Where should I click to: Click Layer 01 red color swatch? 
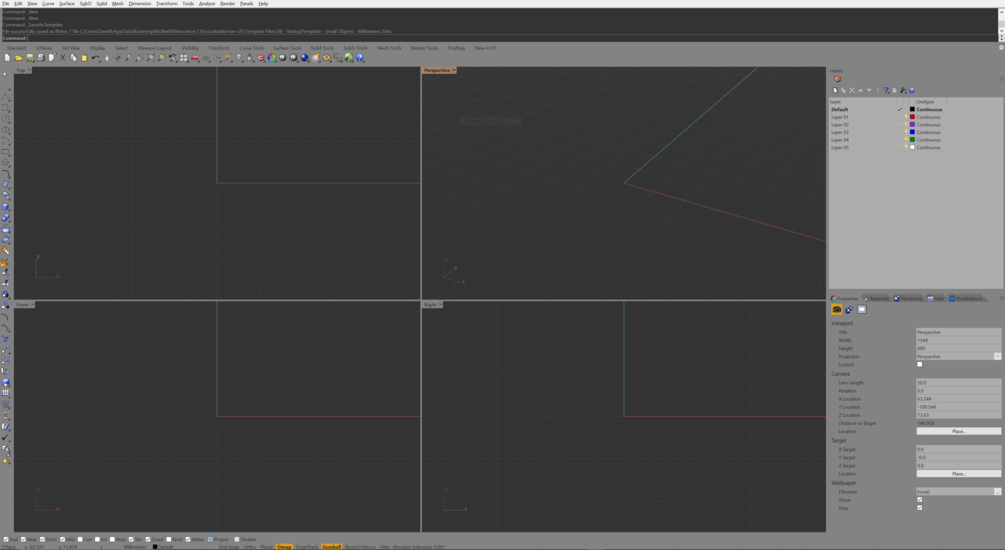click(x=912, y=117)
